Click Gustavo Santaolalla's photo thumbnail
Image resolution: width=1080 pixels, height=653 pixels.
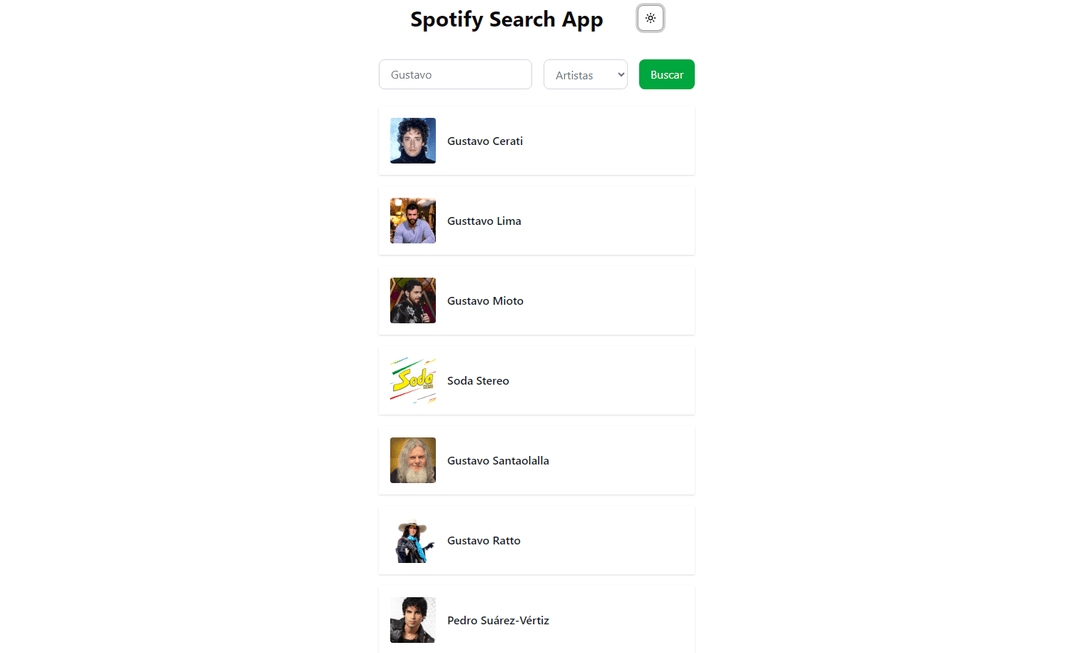point(413,461)
